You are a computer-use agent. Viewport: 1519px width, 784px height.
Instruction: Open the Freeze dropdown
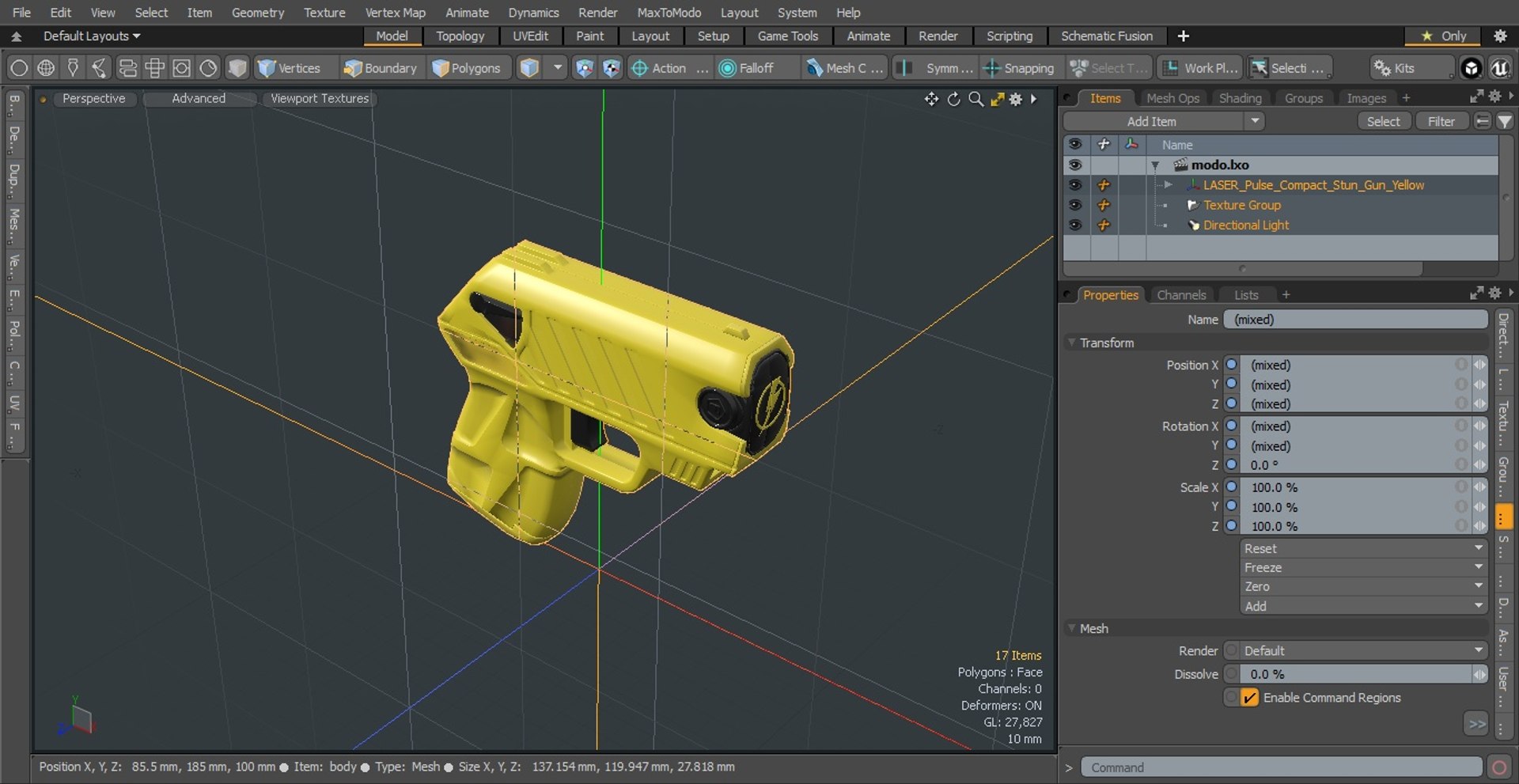click(1364, 567)
